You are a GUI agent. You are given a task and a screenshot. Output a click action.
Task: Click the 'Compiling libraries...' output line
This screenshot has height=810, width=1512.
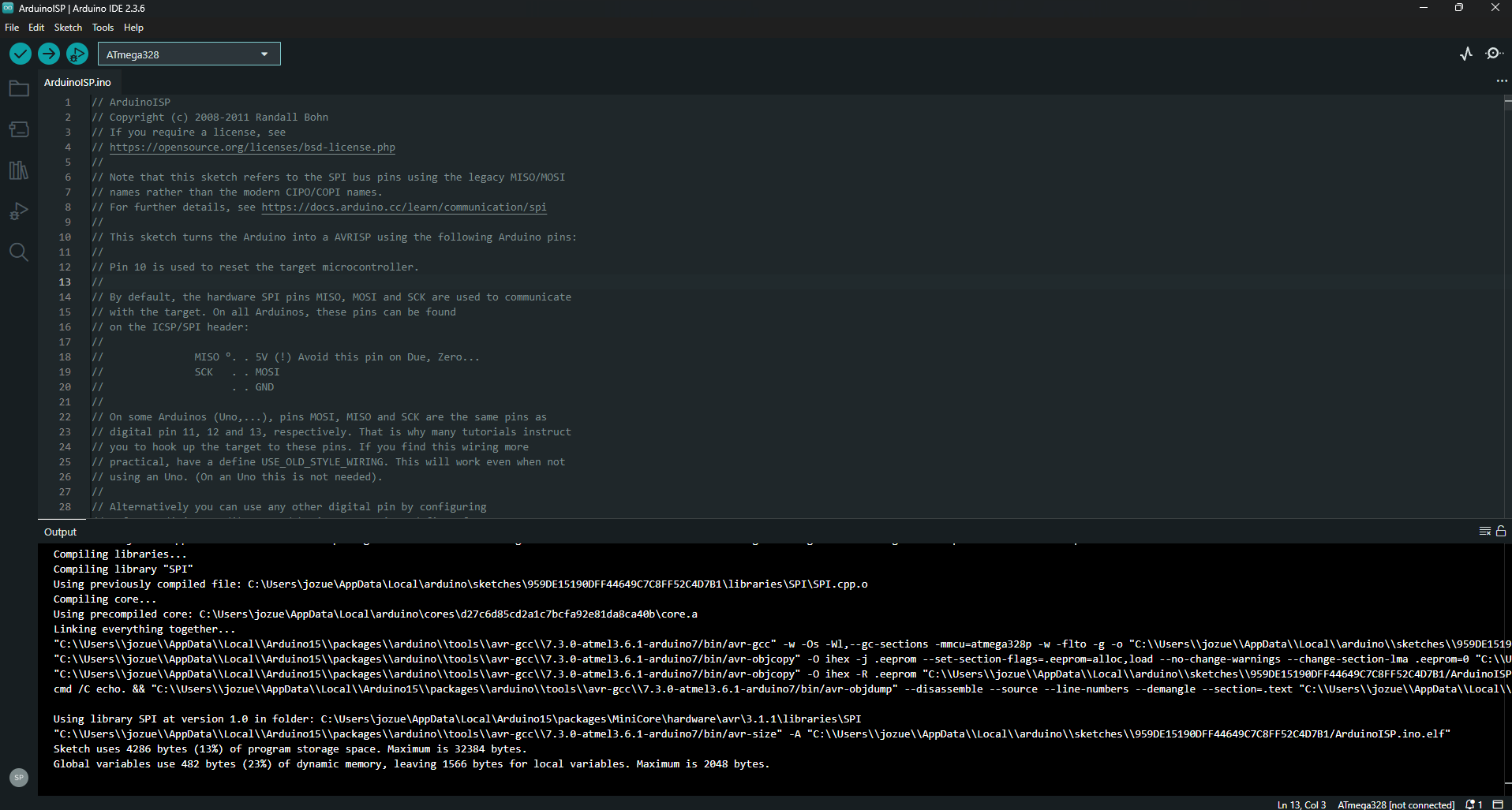(x=120, y=554)
